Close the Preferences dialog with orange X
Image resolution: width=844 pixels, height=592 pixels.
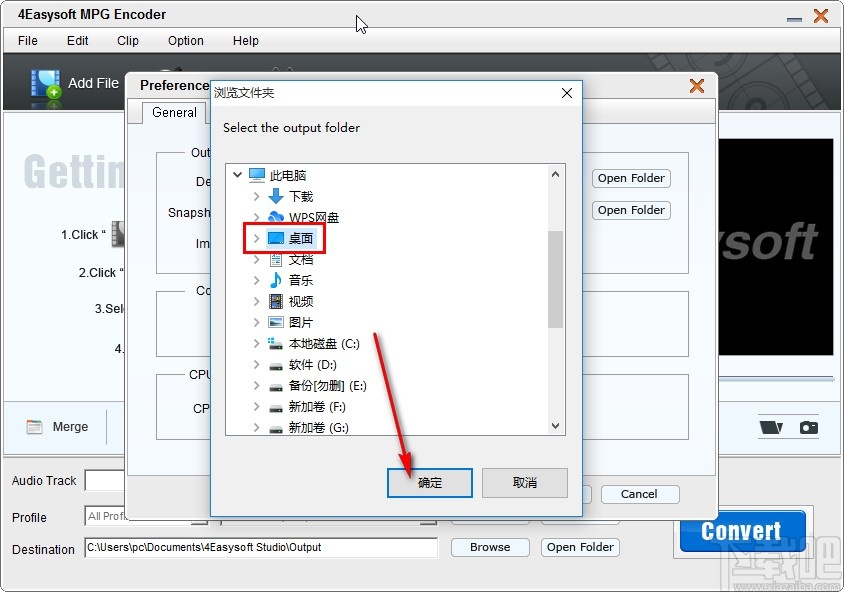697,86
